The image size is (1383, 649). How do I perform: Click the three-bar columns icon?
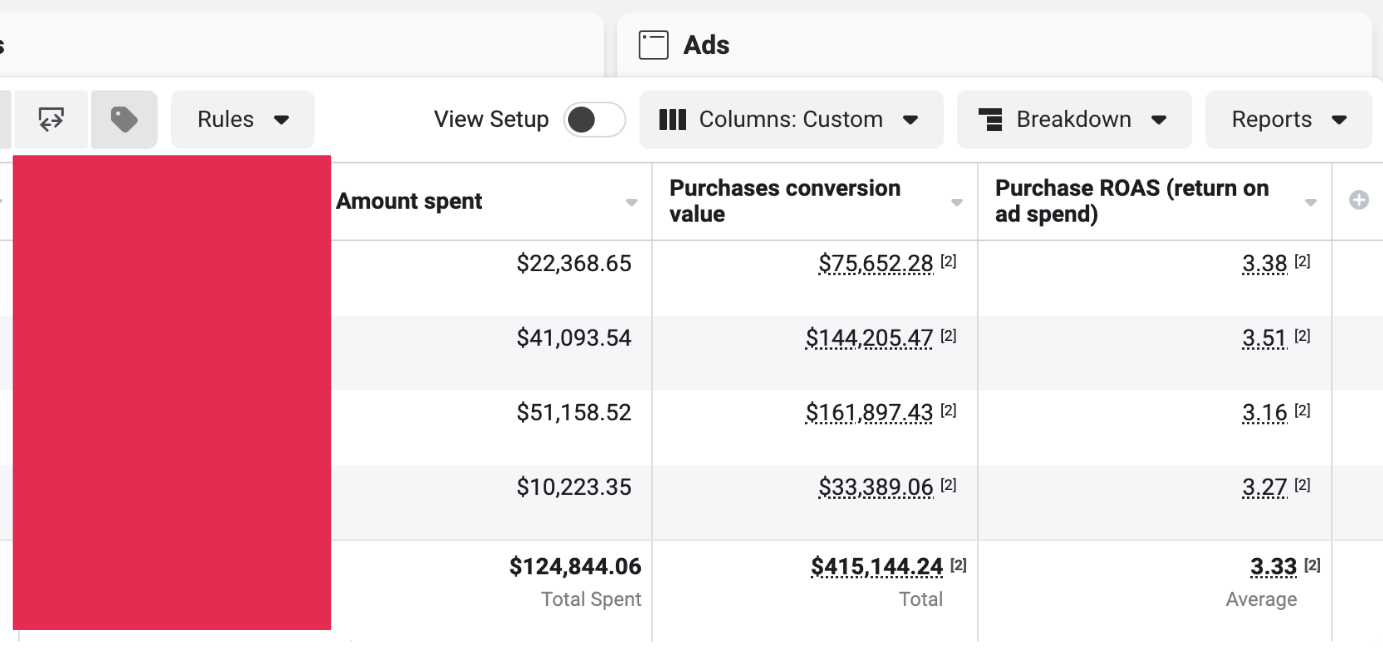click(673, 120)
